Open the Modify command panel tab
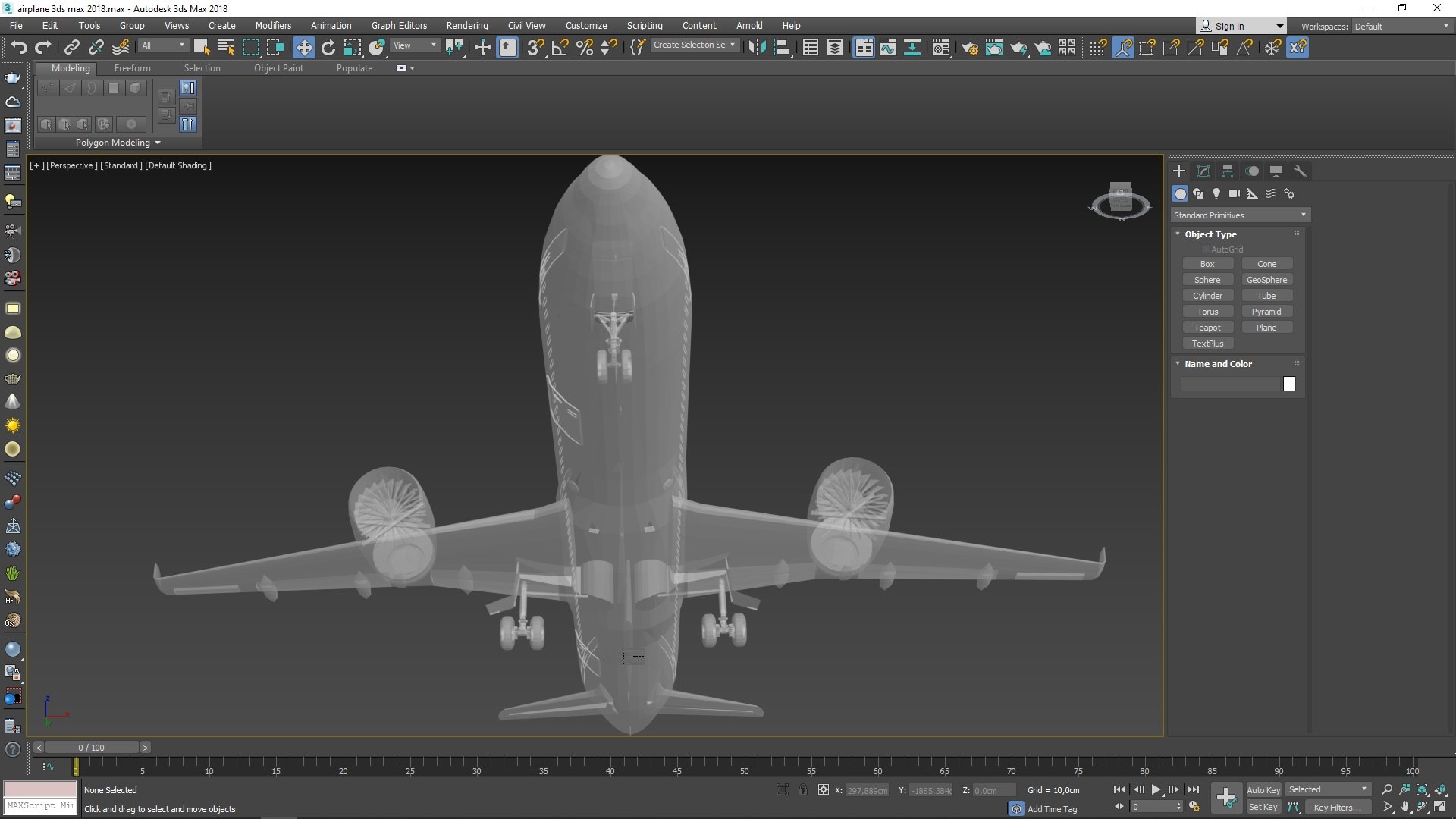This screenshot has width=1456, height=819. [1203, 171]
